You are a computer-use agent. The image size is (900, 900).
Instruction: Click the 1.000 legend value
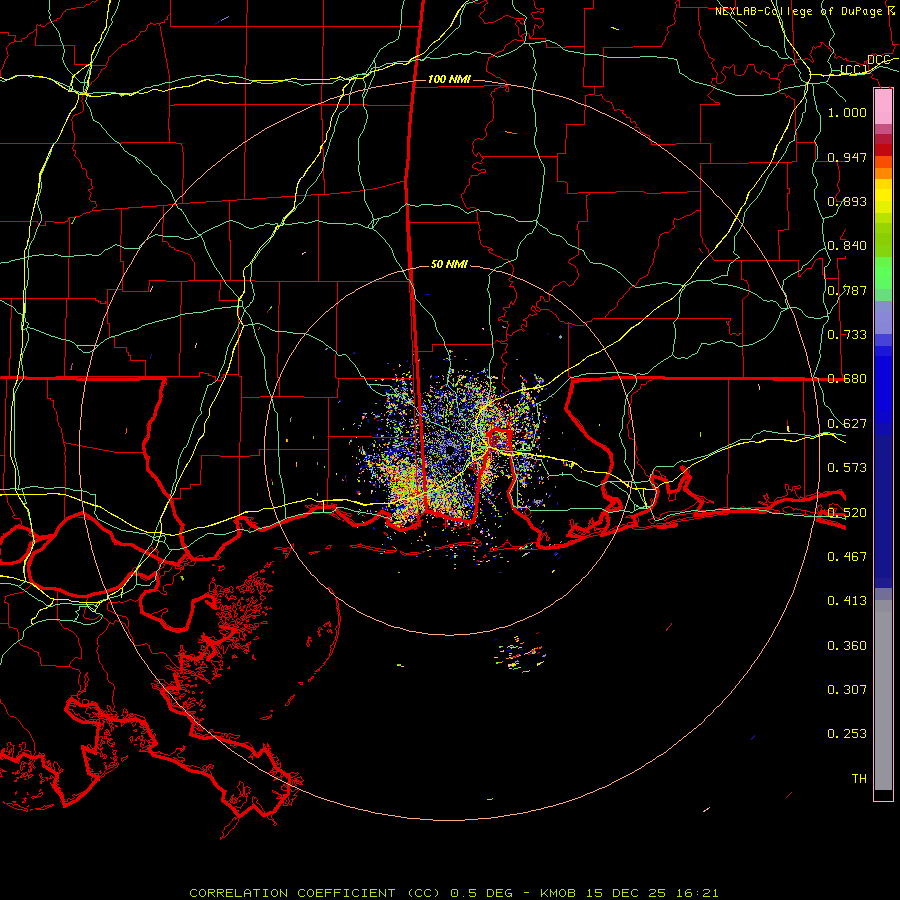pyautogui.click(x=847, y=112)
